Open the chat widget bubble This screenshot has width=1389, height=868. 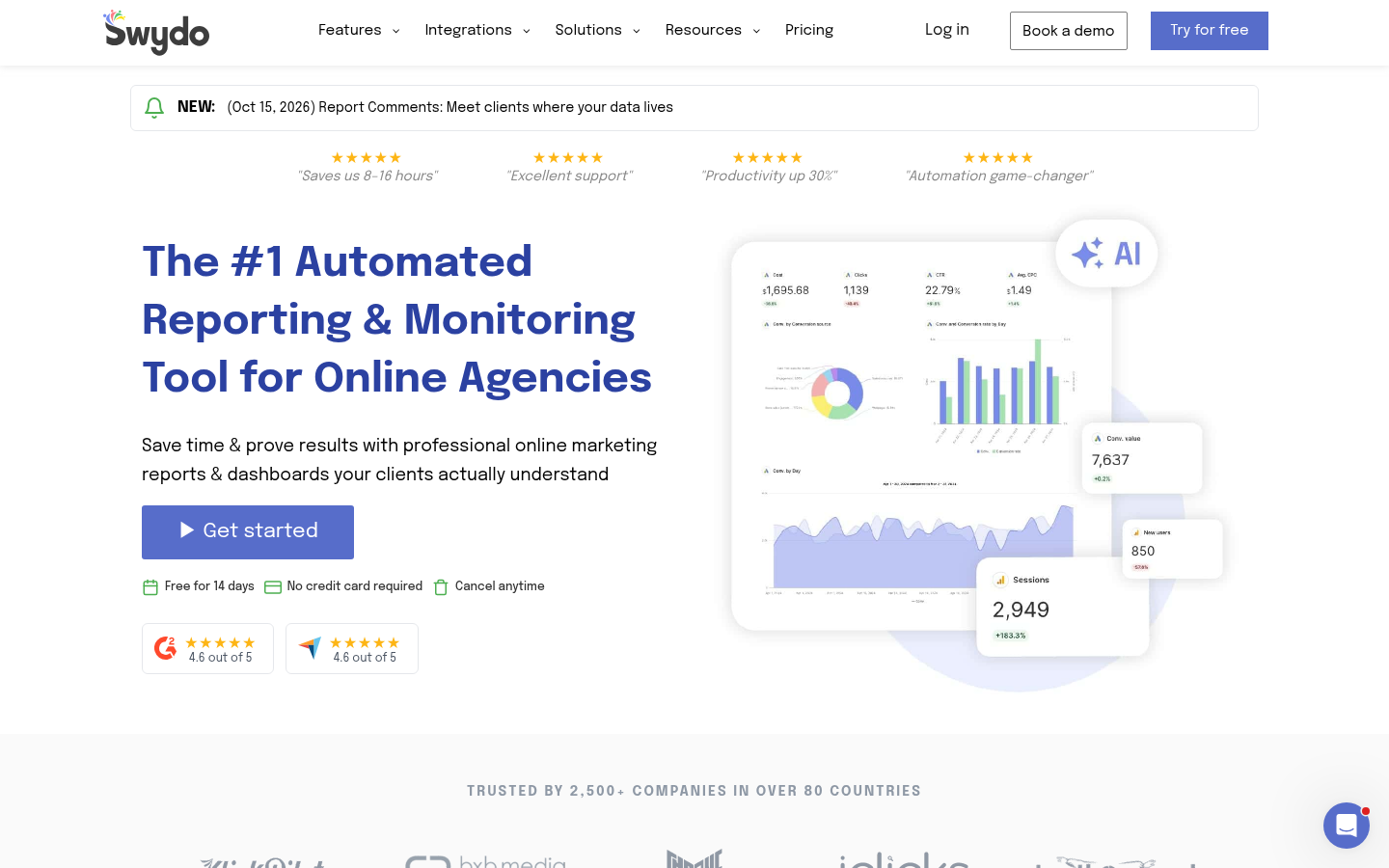(x=1347, y=826)
